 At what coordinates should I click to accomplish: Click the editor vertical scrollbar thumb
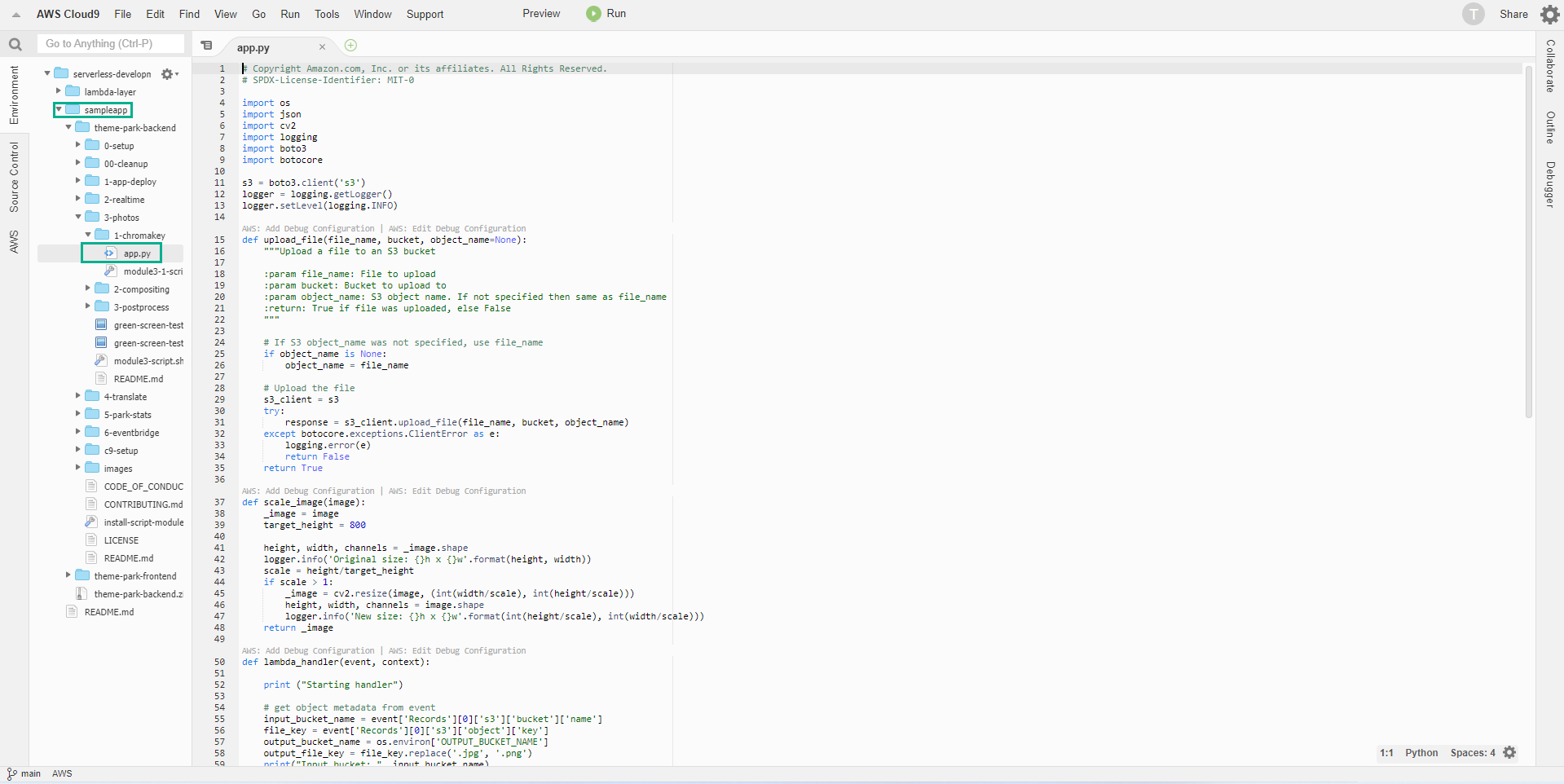click(1529, 240)
